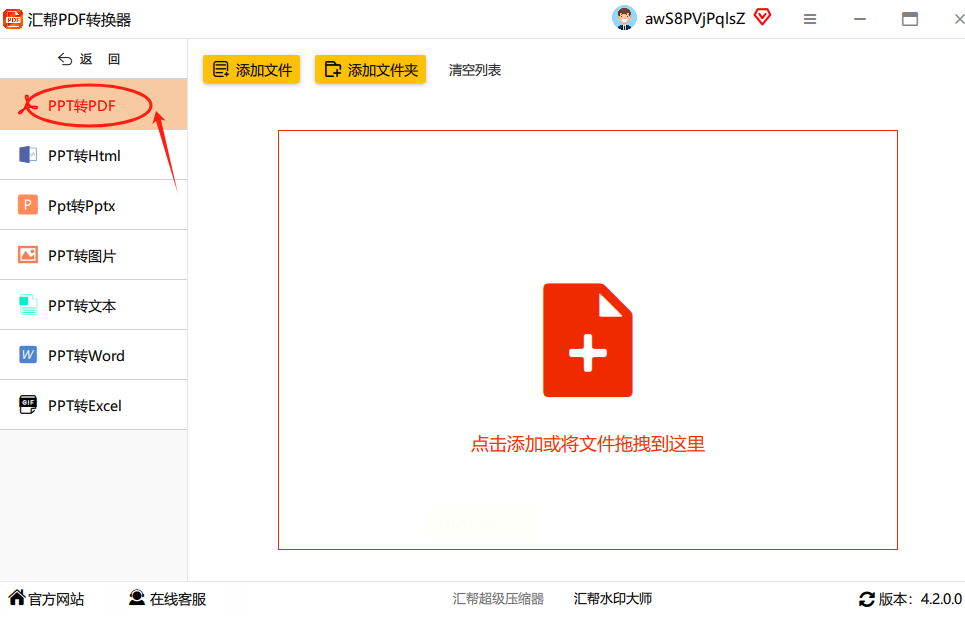Screen dimensions: 965x622
Task: Click 清空列表 to clear the list
Action: [474, 70]
